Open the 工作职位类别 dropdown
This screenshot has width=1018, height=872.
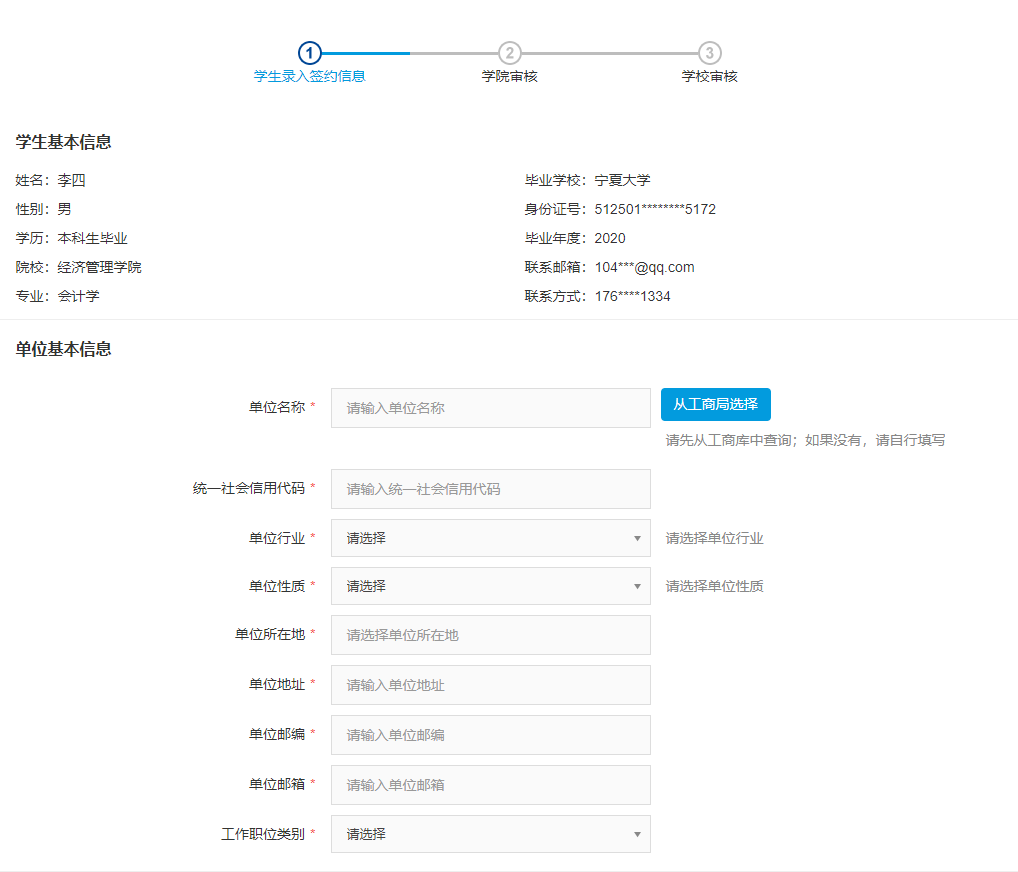pyautogui.click(x=490, y=834)
